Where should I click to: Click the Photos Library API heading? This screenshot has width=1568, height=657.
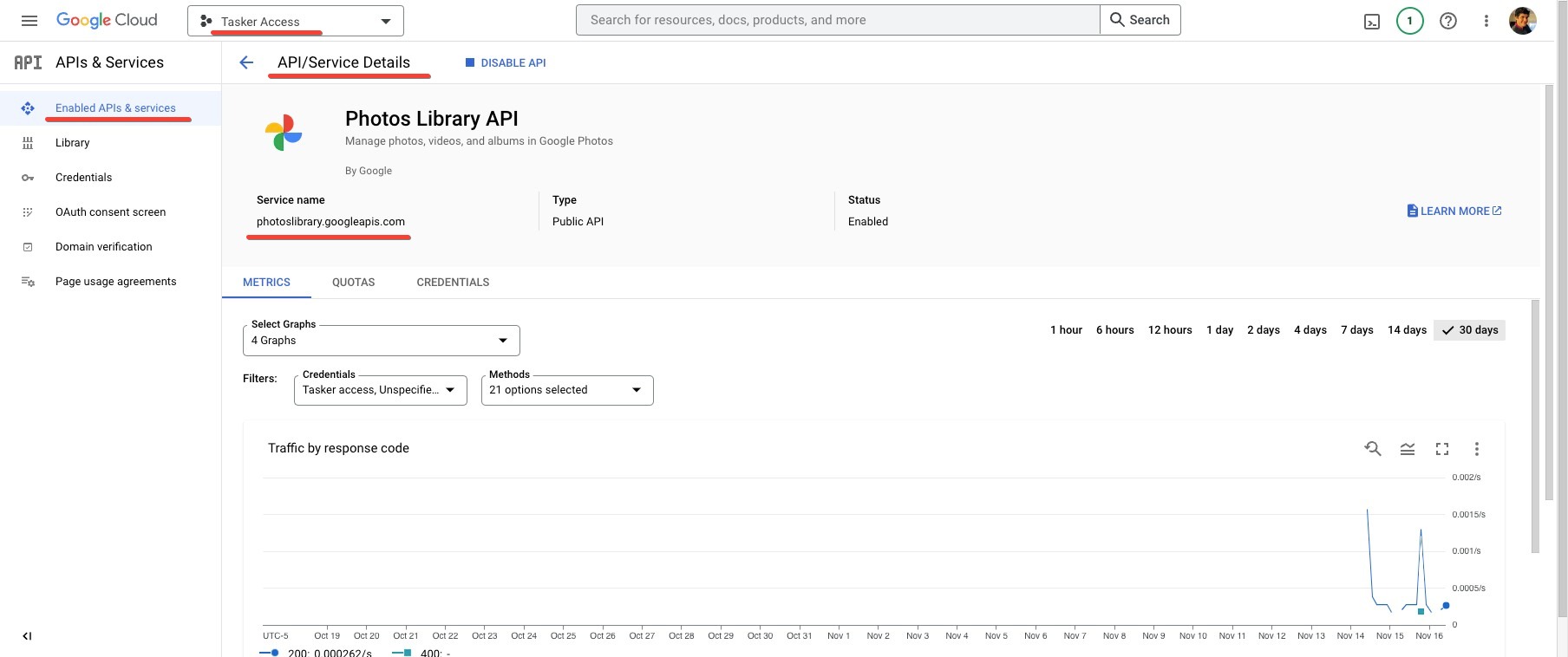tap(432, 119)
